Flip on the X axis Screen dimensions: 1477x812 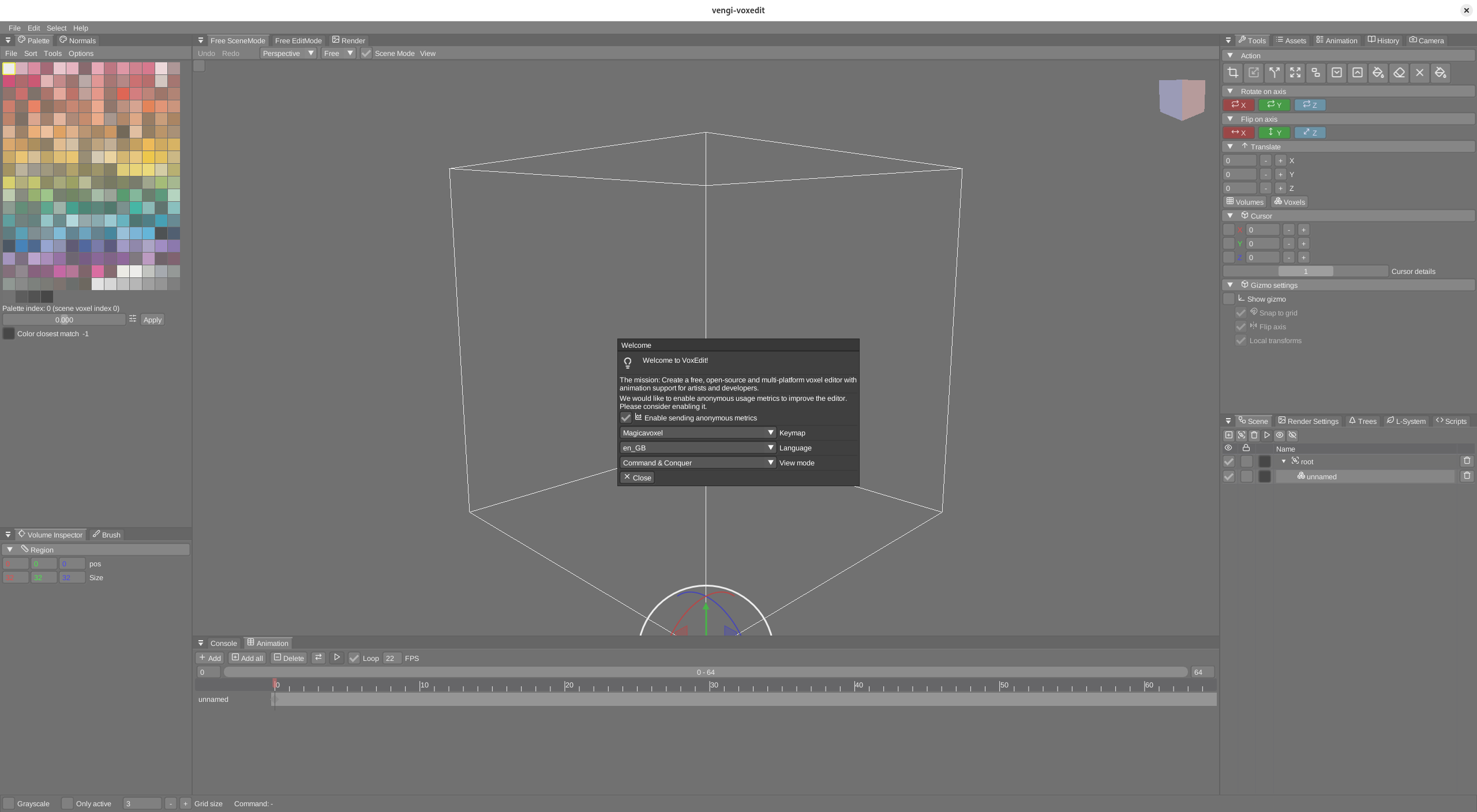[1239, 133]
